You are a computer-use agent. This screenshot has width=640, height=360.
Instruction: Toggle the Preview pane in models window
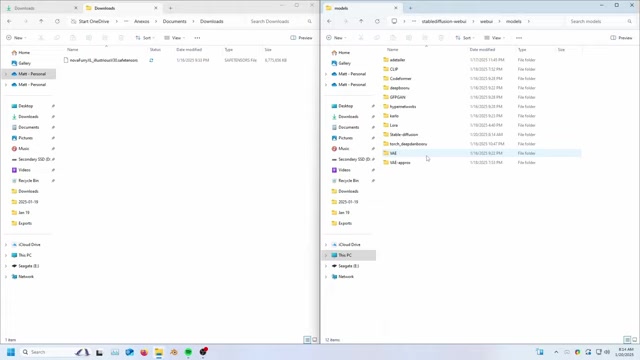click(x=621, y=38)
